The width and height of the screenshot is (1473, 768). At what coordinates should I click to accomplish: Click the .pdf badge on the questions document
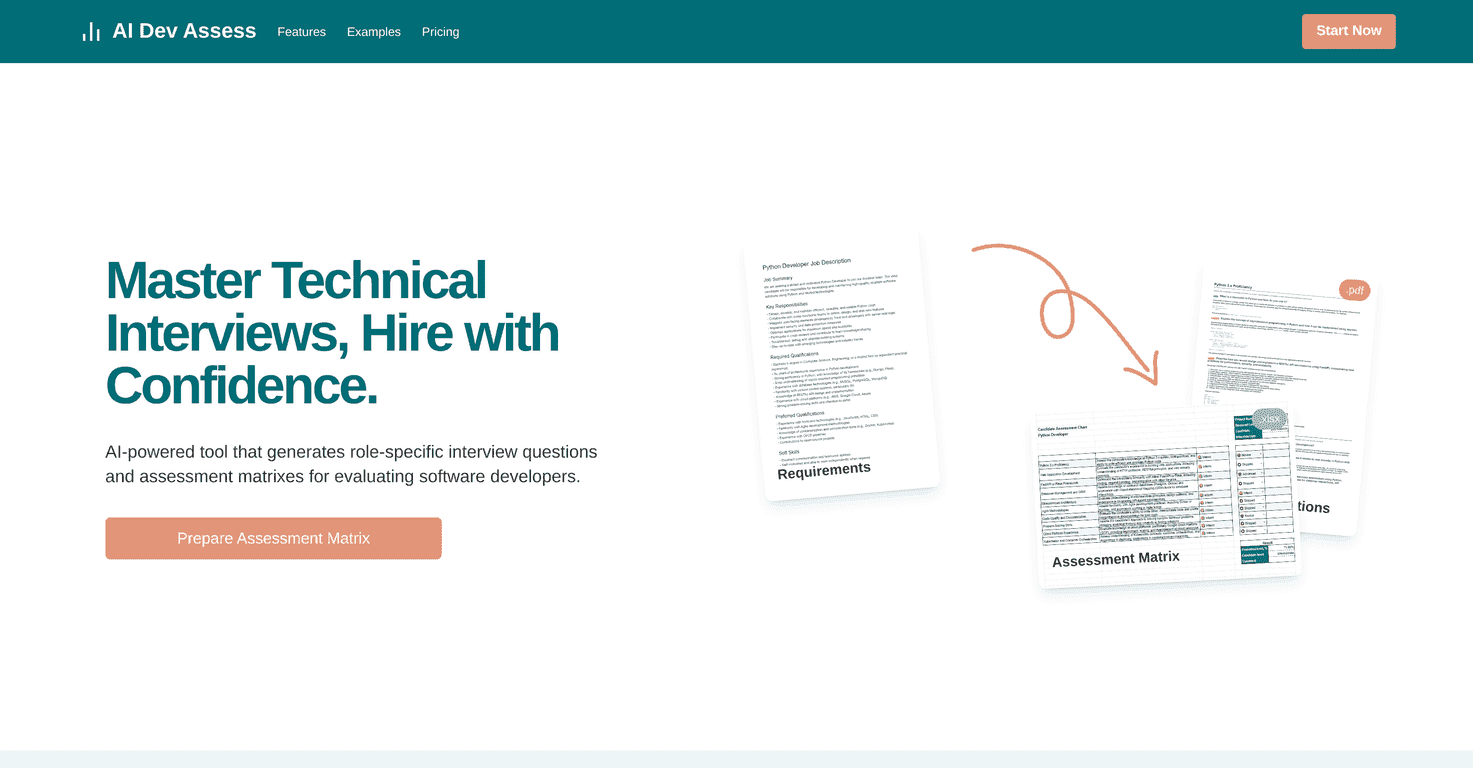point(1355,290)
